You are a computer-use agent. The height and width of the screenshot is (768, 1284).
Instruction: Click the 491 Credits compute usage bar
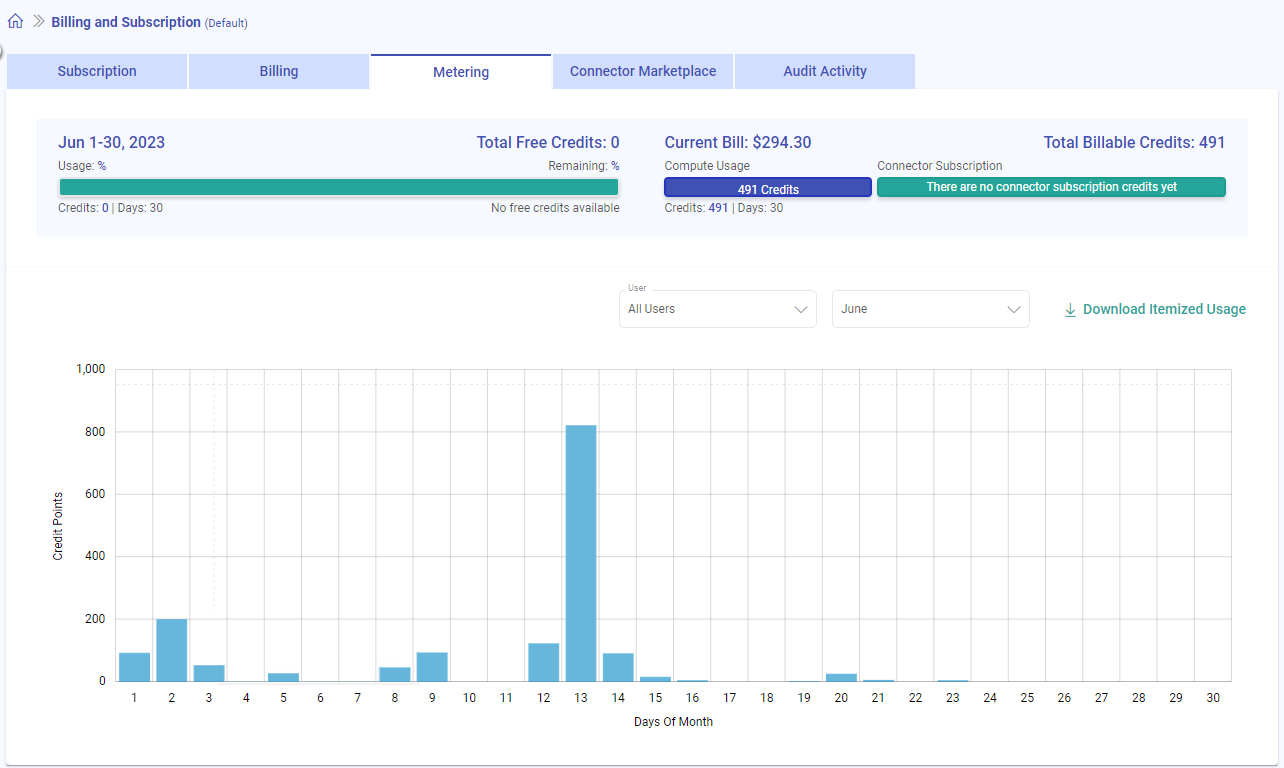pos(768,188)
